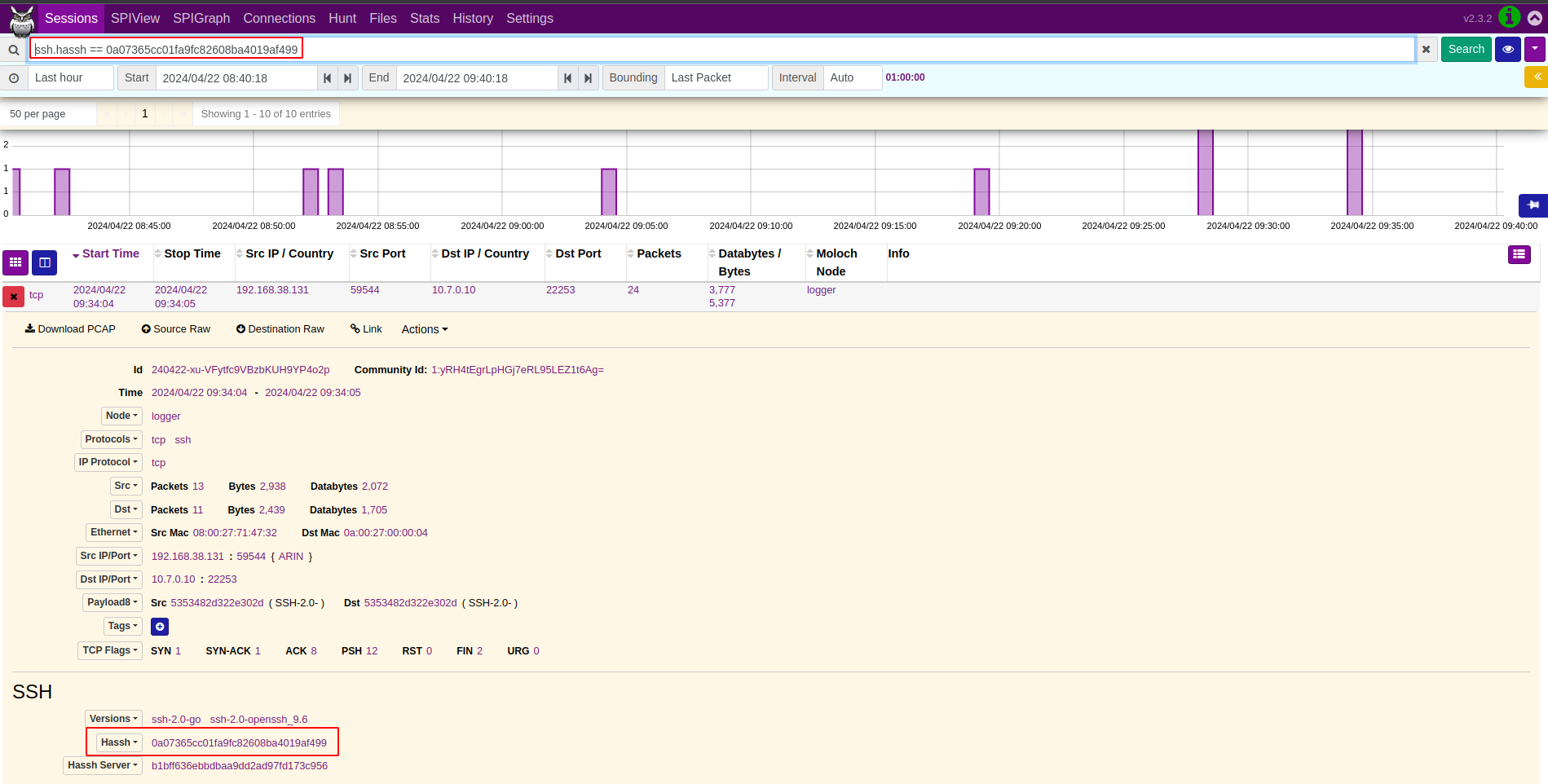Viewport: 1548px width, 784px height.
Task: Open the TCP Flags field dropdown
Action: (110, 650)
